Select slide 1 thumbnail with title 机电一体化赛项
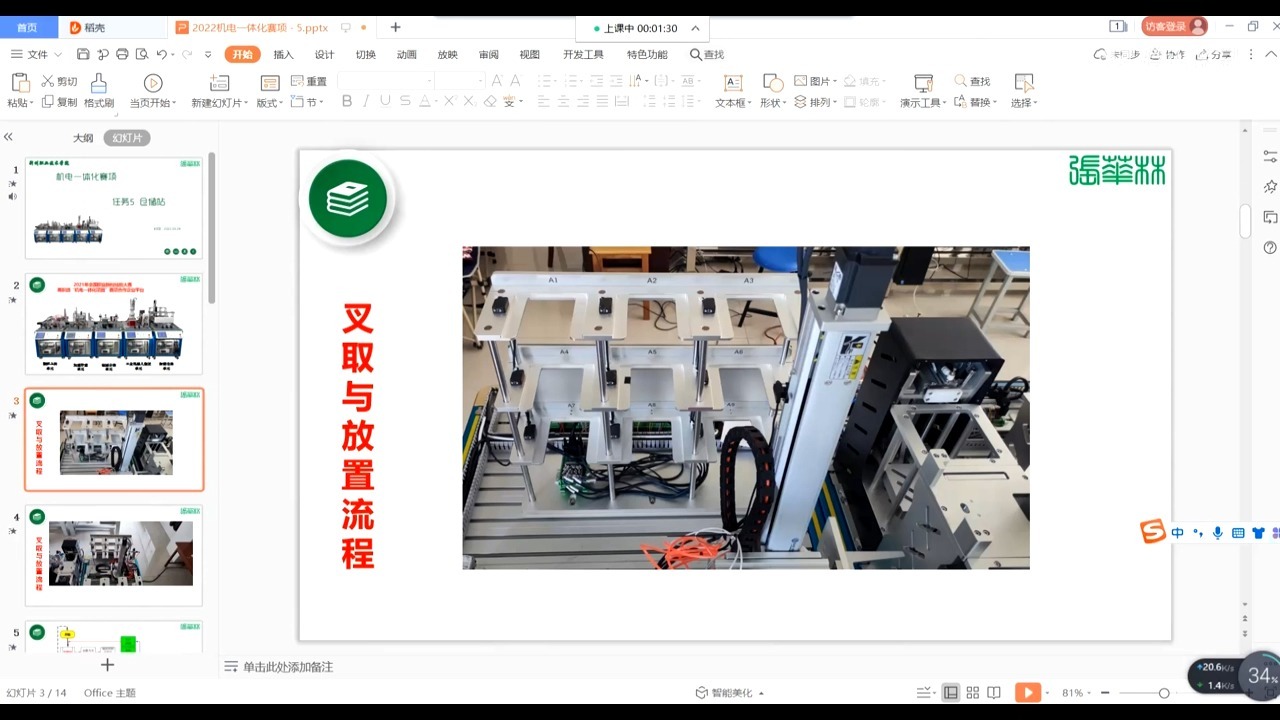Screen dimensions: 1280x720 (114, 208)
